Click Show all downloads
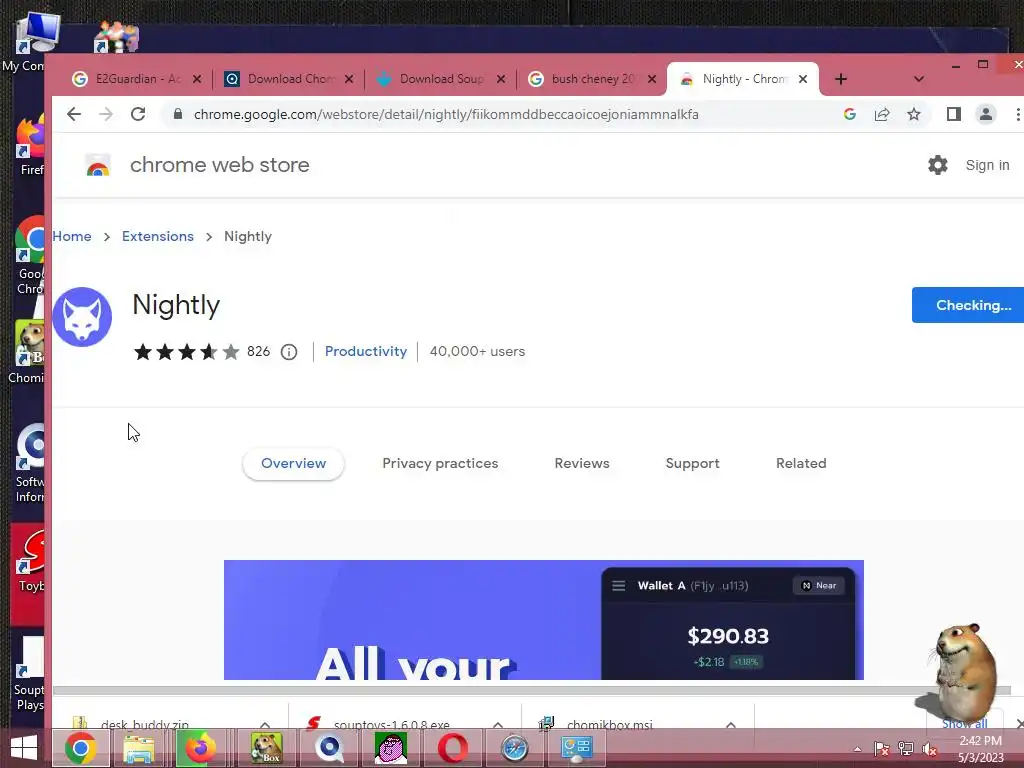Screen dimensions: 1024x768 [x=965, y=724]
